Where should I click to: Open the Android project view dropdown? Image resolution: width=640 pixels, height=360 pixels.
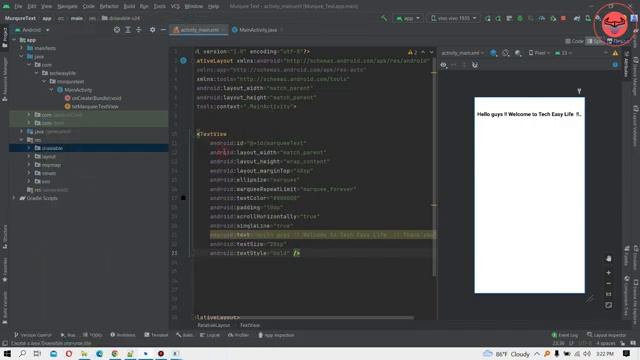tap(32, 30)
